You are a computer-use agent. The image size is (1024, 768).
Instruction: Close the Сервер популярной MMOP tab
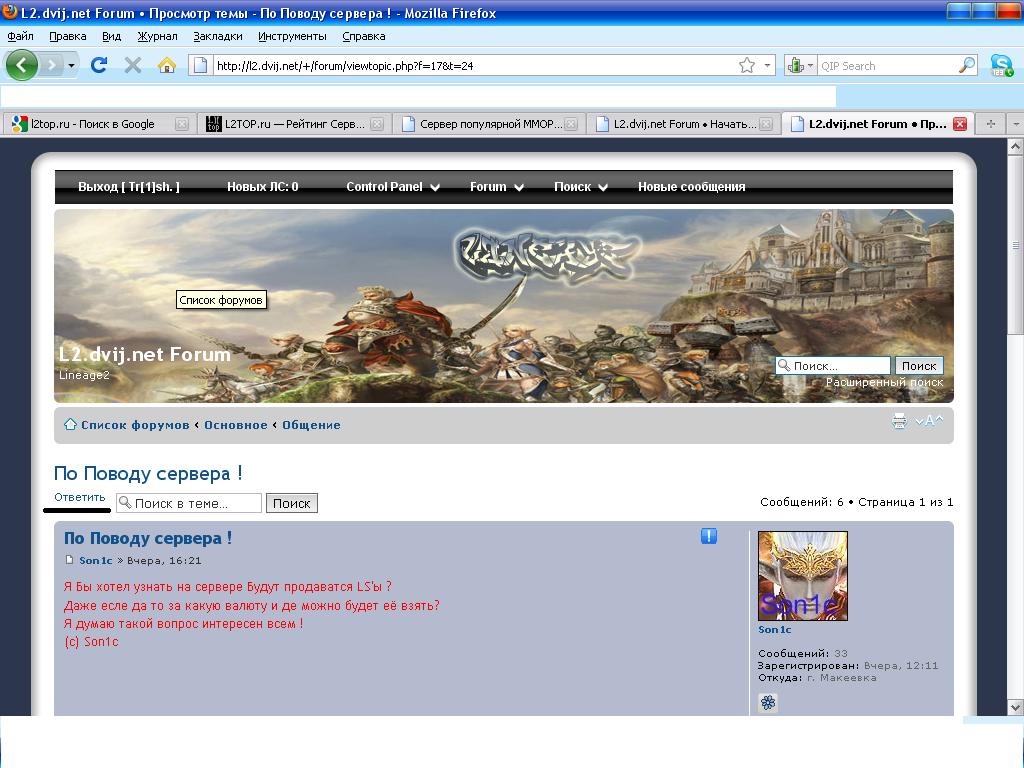click(x=571, y=124)
